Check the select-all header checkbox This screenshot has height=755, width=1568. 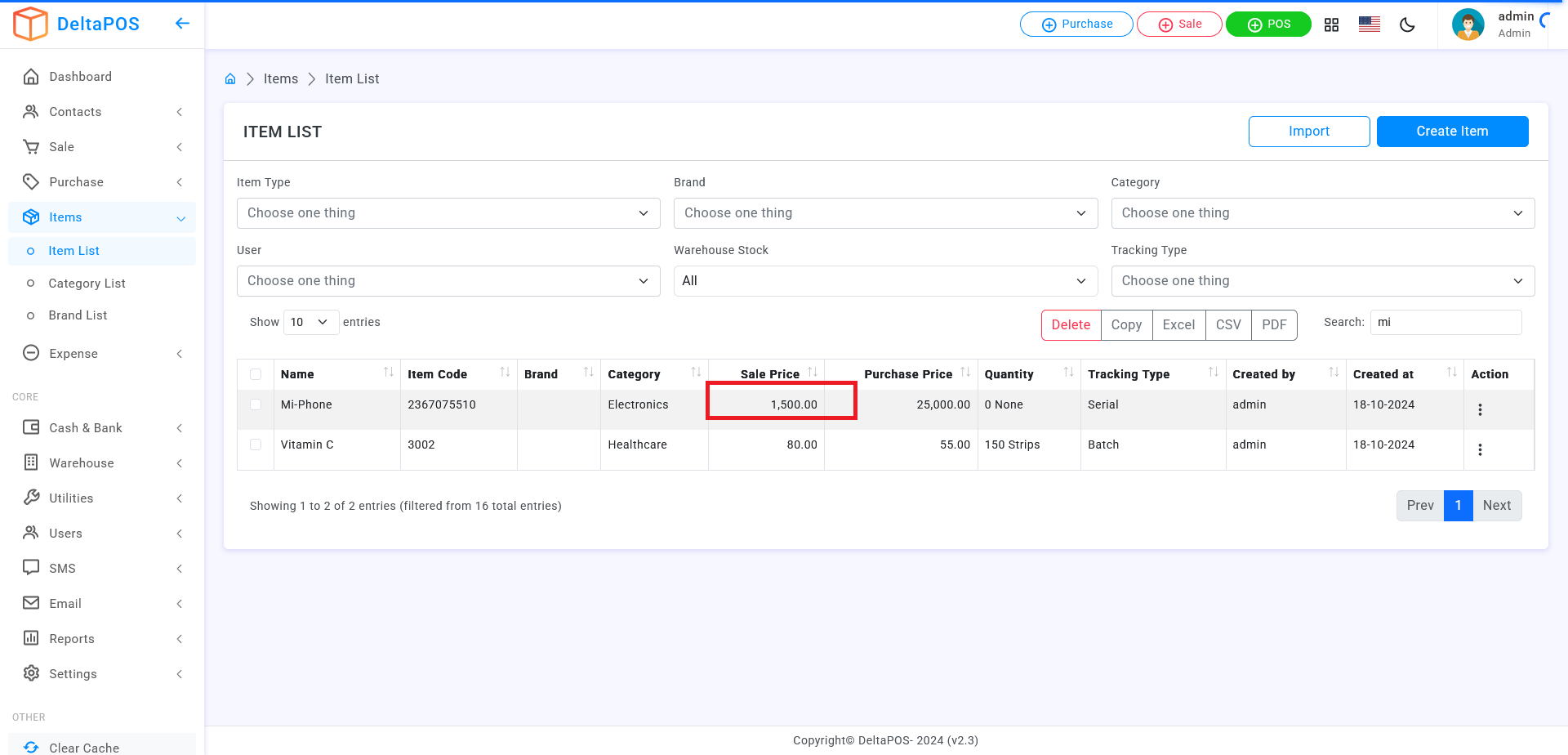tap(256, 374)
